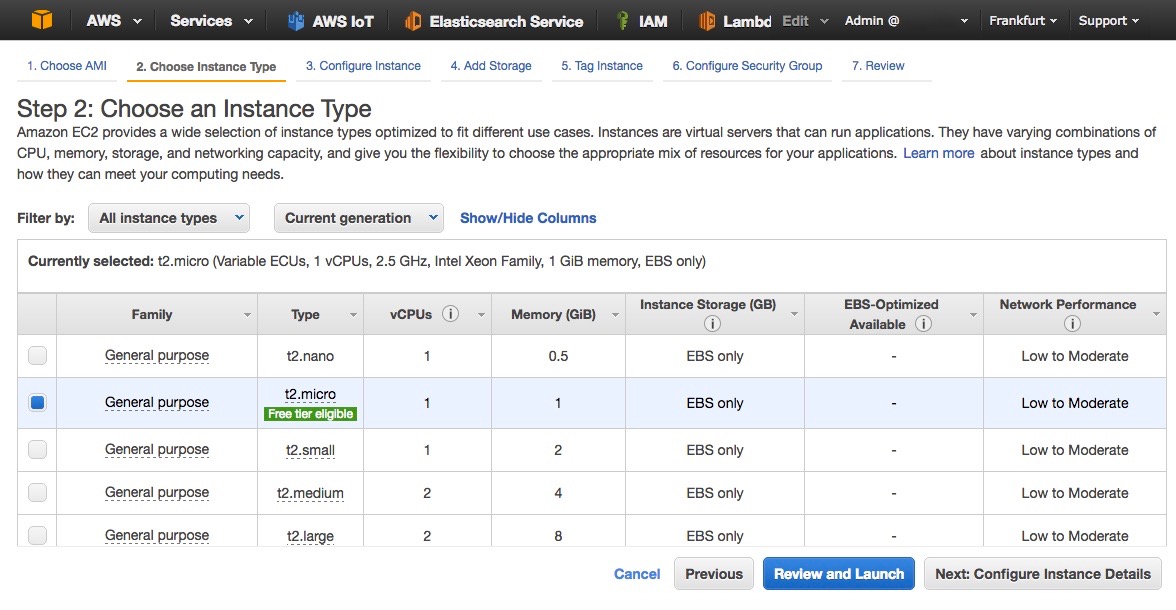Viewport: 1176px width, 610px height.
Task: Select the t2.nano instance checkbox
Action: [x=37, y=356]
